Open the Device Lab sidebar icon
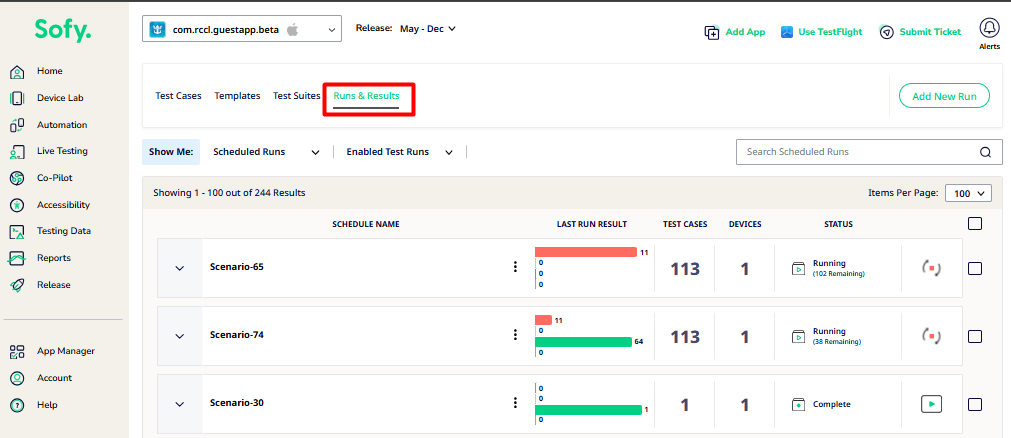Screen dimensions: 1011x438 [17, 98]
